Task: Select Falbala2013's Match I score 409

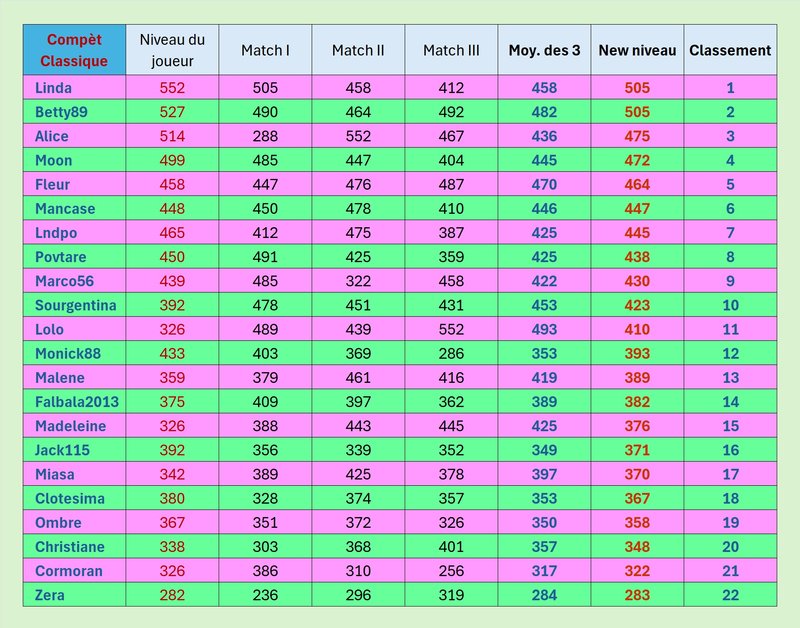Action: coord(265,402)
